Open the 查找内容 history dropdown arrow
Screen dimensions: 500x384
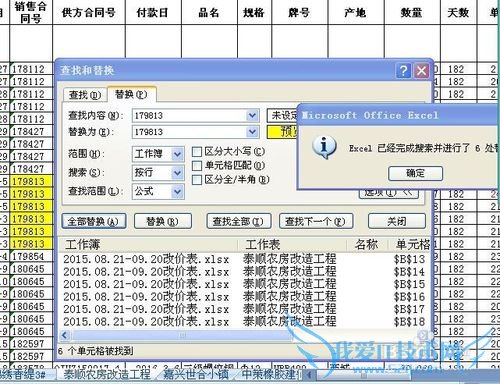pyautogui.click(x=252, y=116)
